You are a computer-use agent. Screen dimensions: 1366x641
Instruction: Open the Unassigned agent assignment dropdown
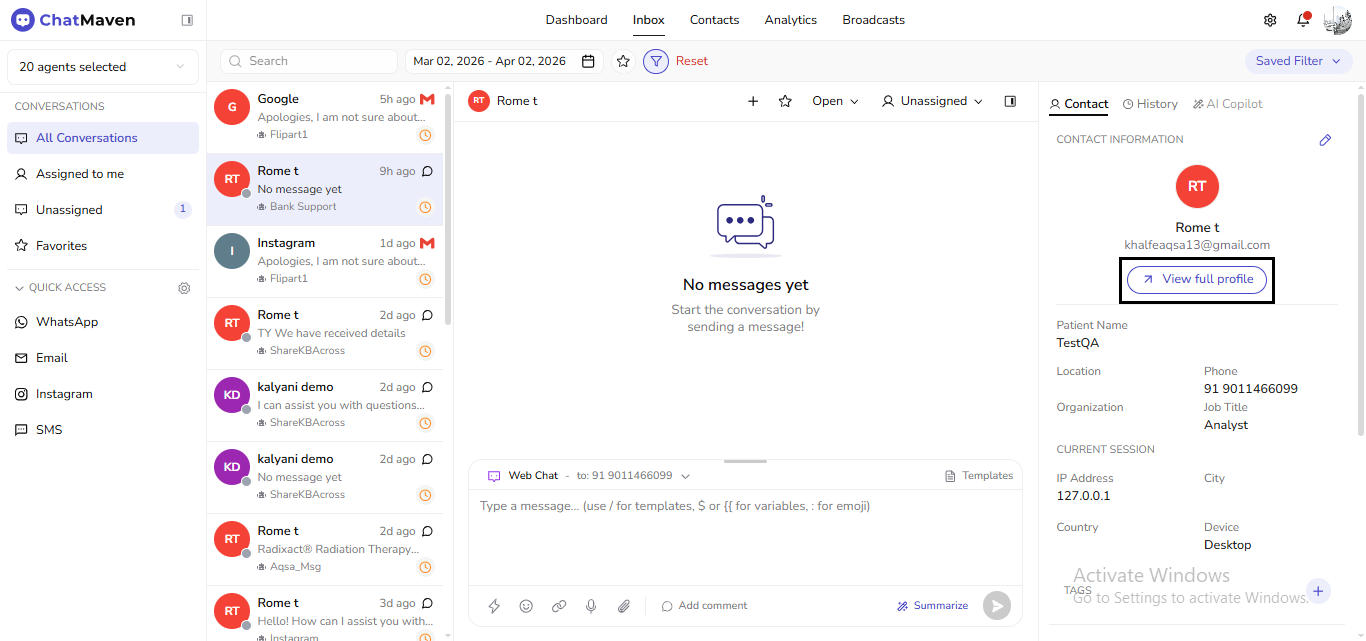[x=931, y=101]
